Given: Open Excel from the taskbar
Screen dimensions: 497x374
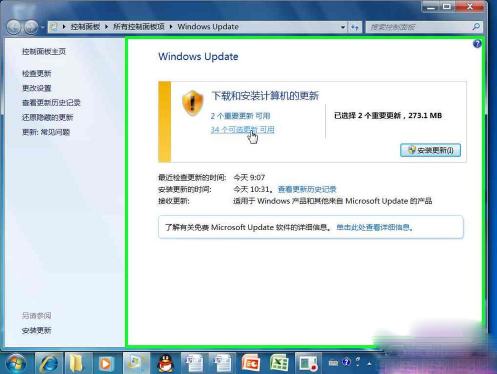Looking at the screenshot, I should click(x=279, y=363).
